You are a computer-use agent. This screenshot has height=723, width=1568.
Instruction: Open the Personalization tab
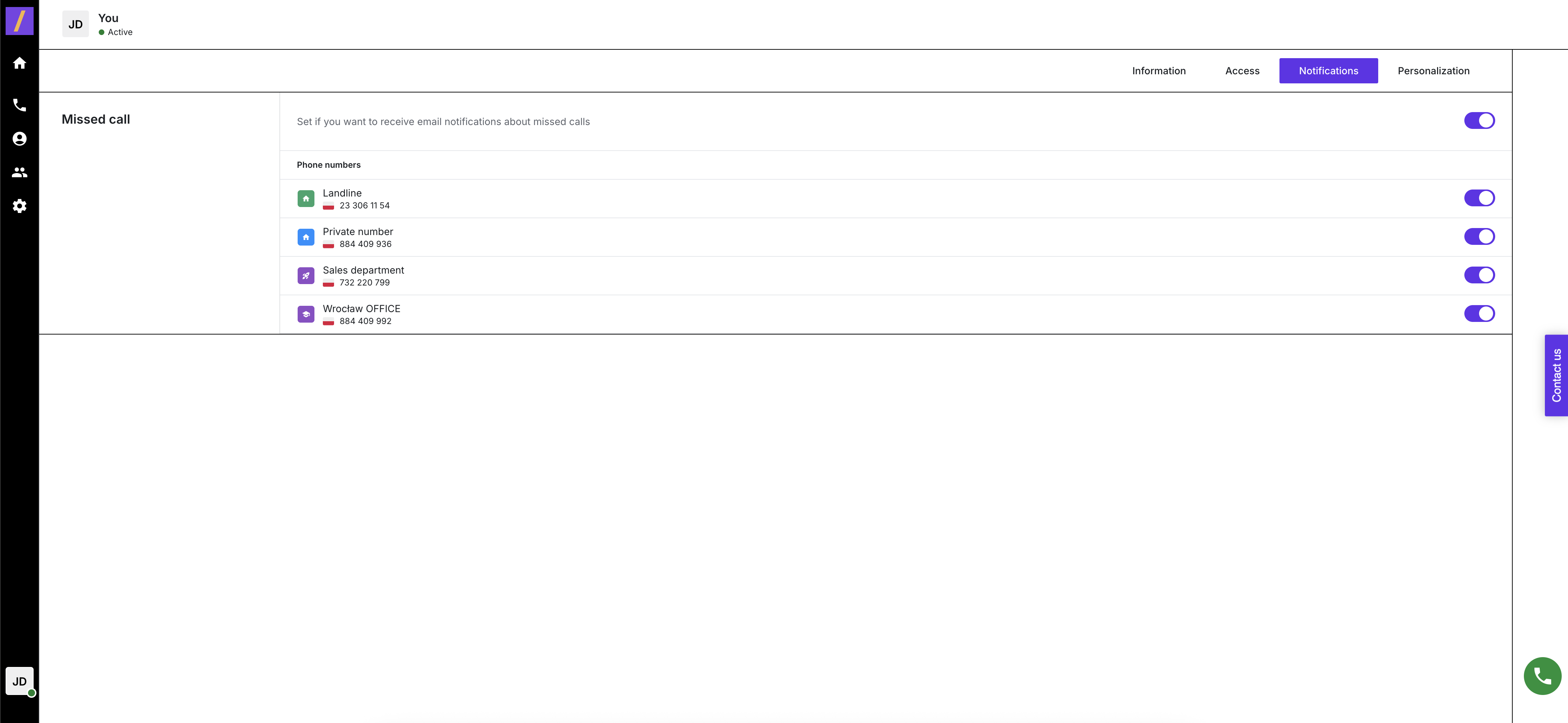click(1433, 71)
